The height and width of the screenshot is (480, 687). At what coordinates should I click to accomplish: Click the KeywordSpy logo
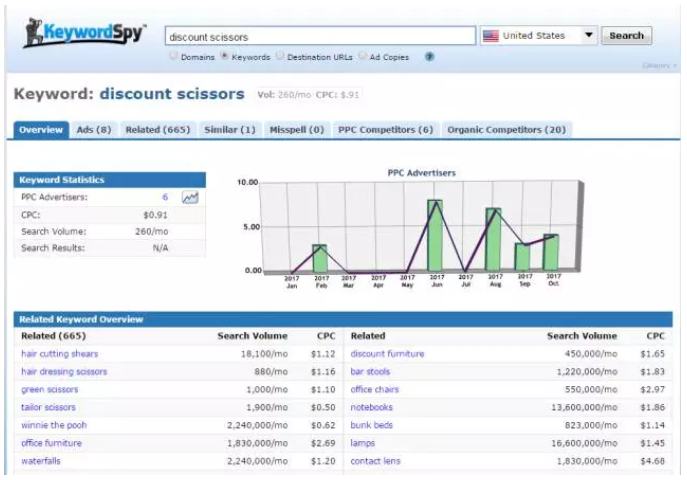(x=84, y=33)
